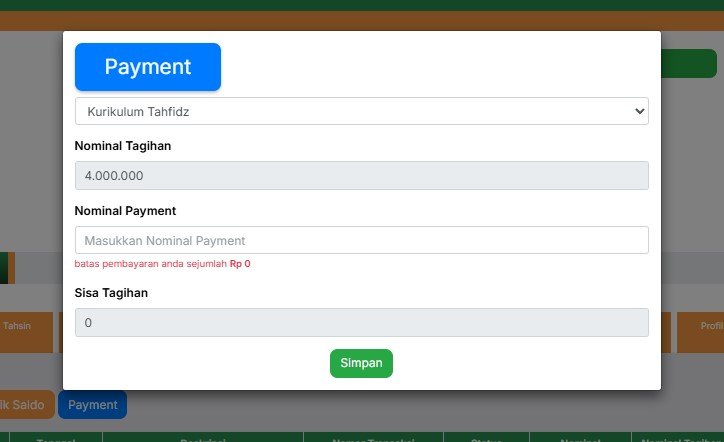The width and height of the screenshot is (724, 442).
Task: Click the green button at top right
Action: tap(688, 63)
